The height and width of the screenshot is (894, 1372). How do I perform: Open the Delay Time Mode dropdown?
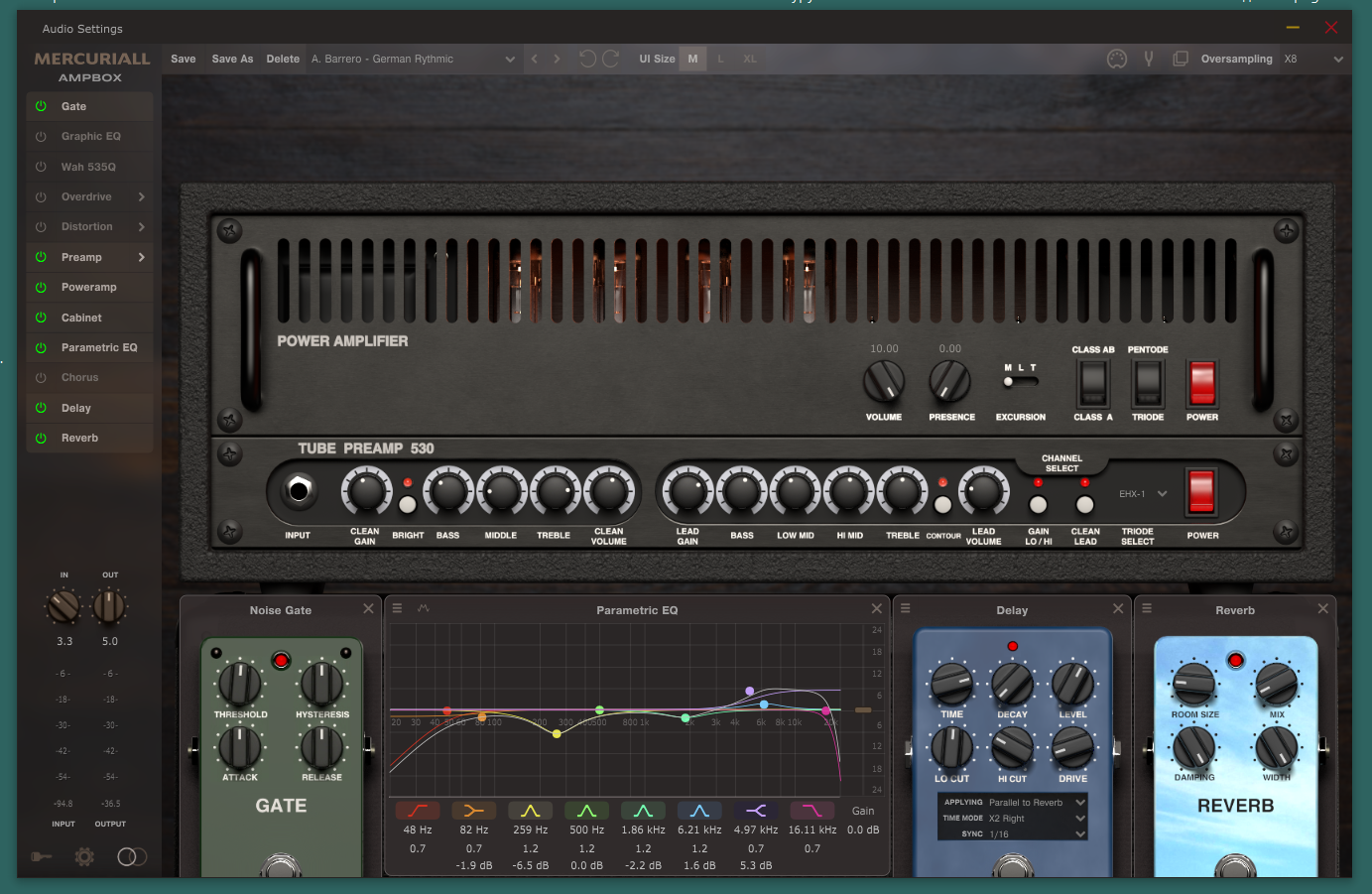tap(1037, 819)
